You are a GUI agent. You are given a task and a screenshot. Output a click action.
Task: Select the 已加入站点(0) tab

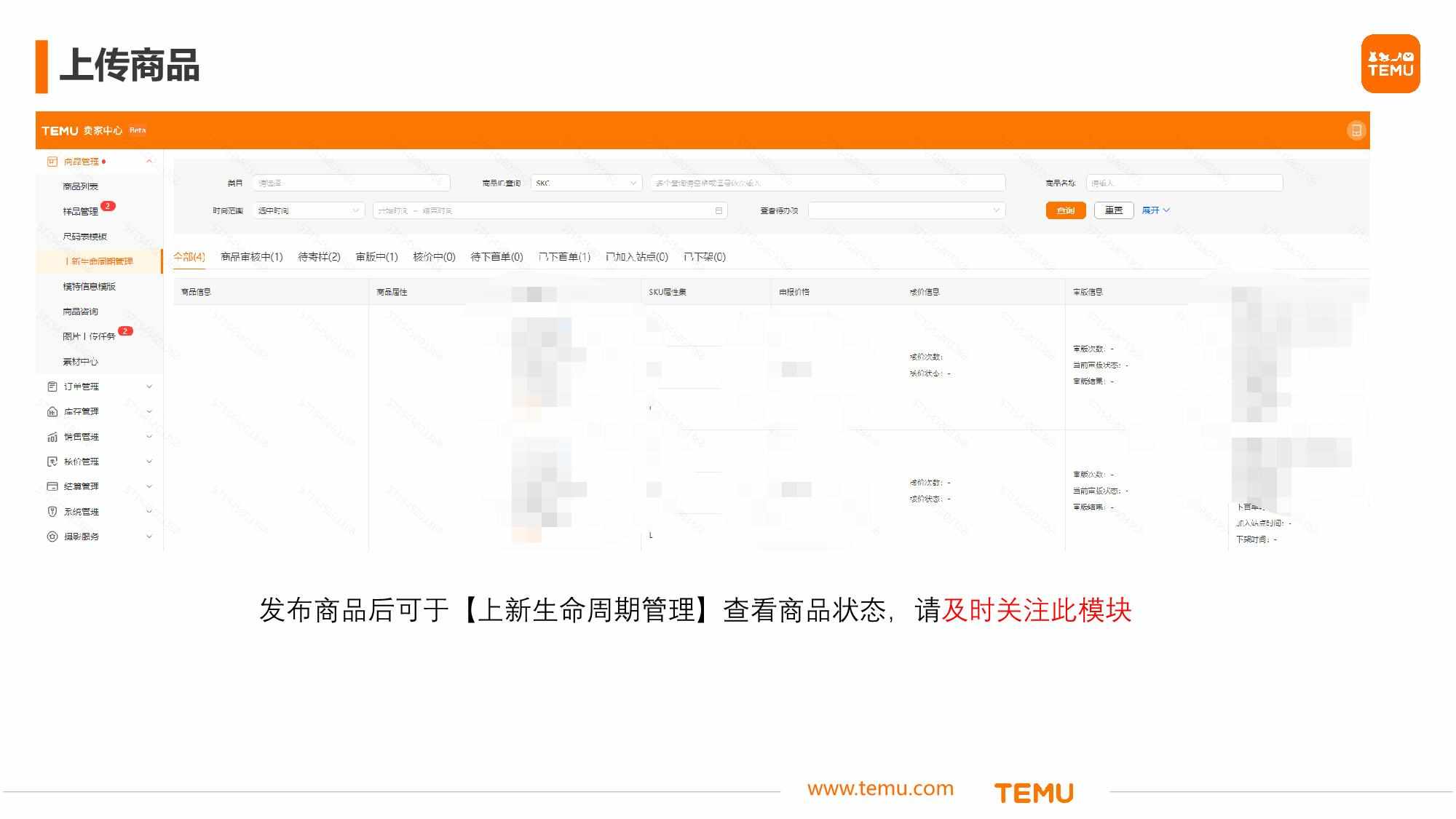(x=637, y=256)
